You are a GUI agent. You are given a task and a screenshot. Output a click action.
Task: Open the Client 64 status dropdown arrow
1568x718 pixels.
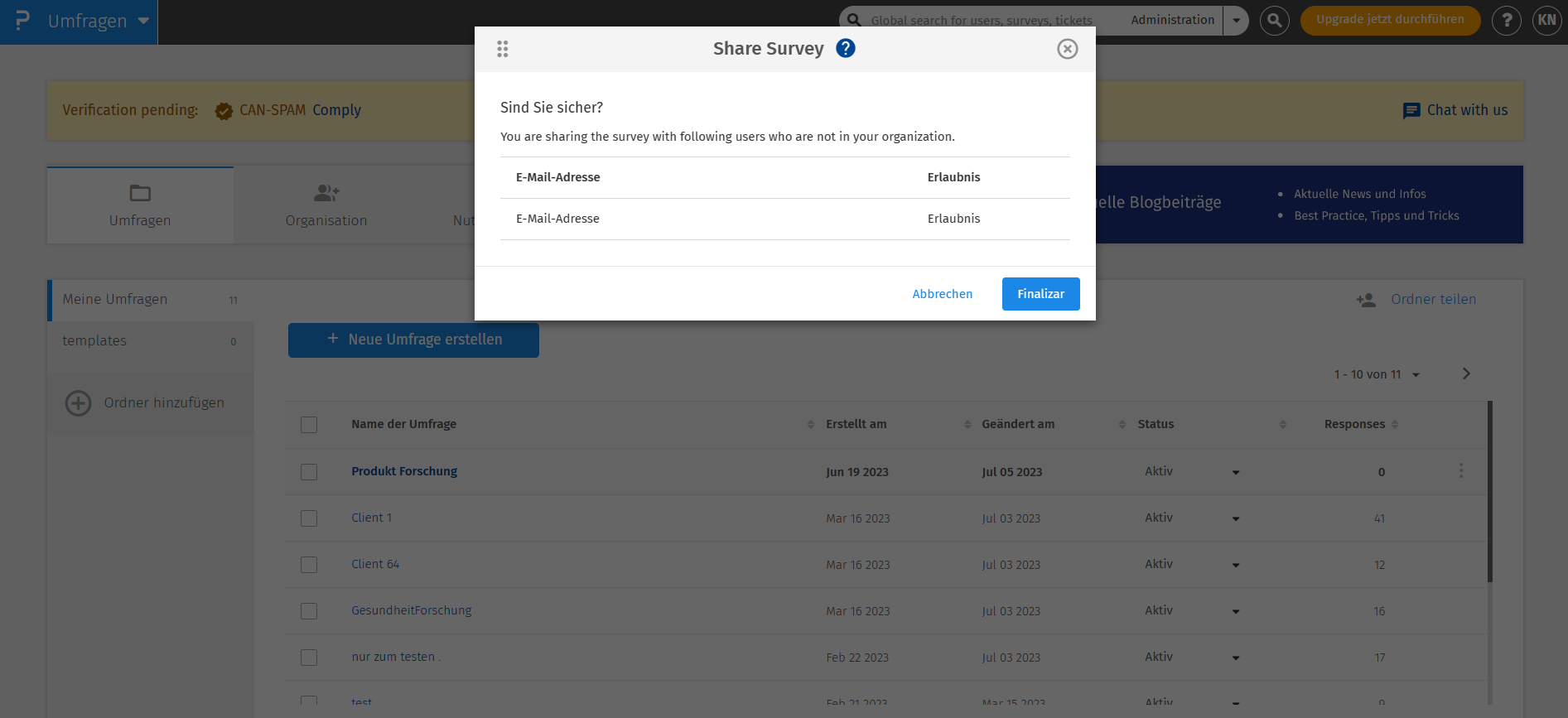pos(1235,565)
